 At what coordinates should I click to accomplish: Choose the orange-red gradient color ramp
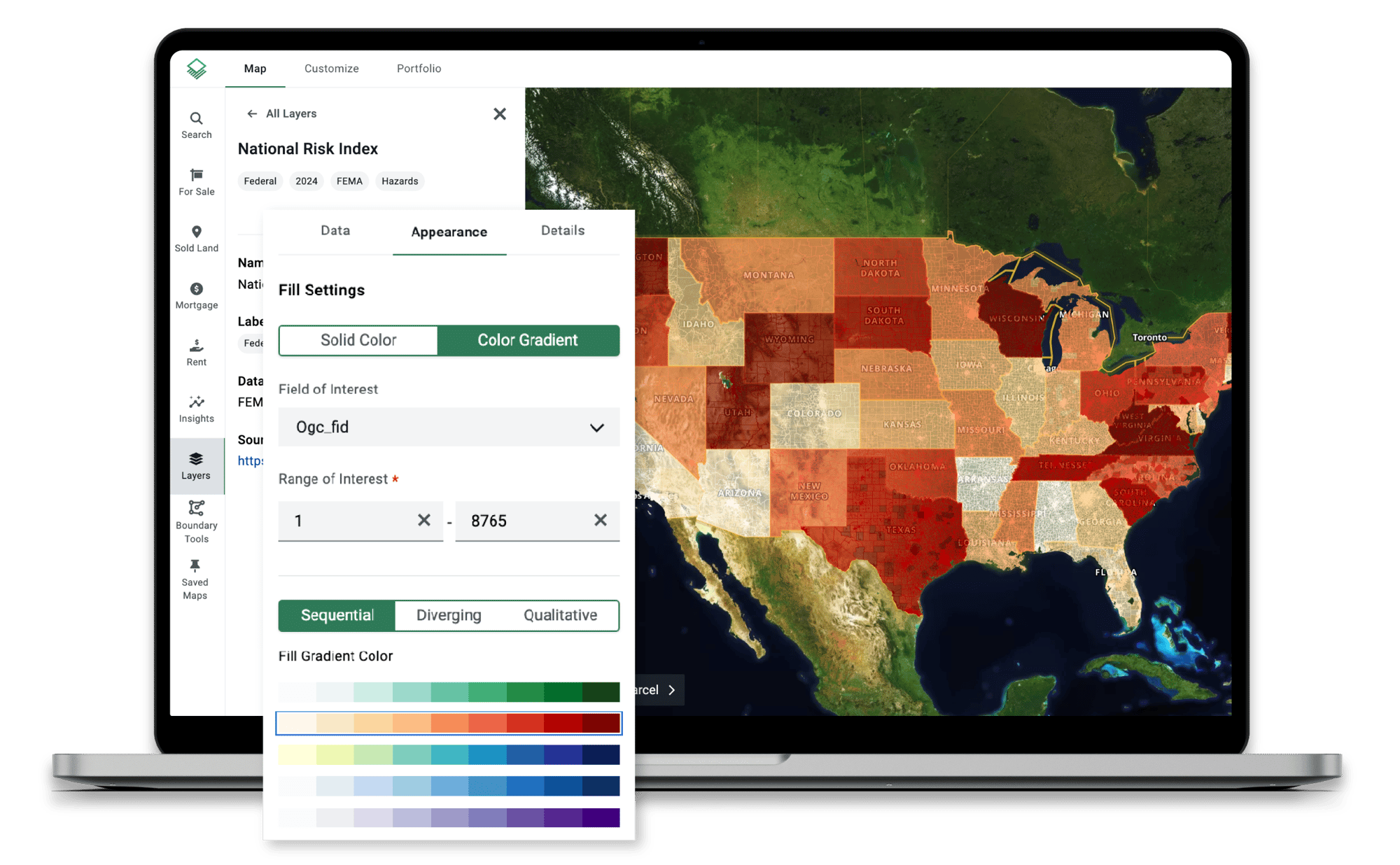click(x=449, y=724)
